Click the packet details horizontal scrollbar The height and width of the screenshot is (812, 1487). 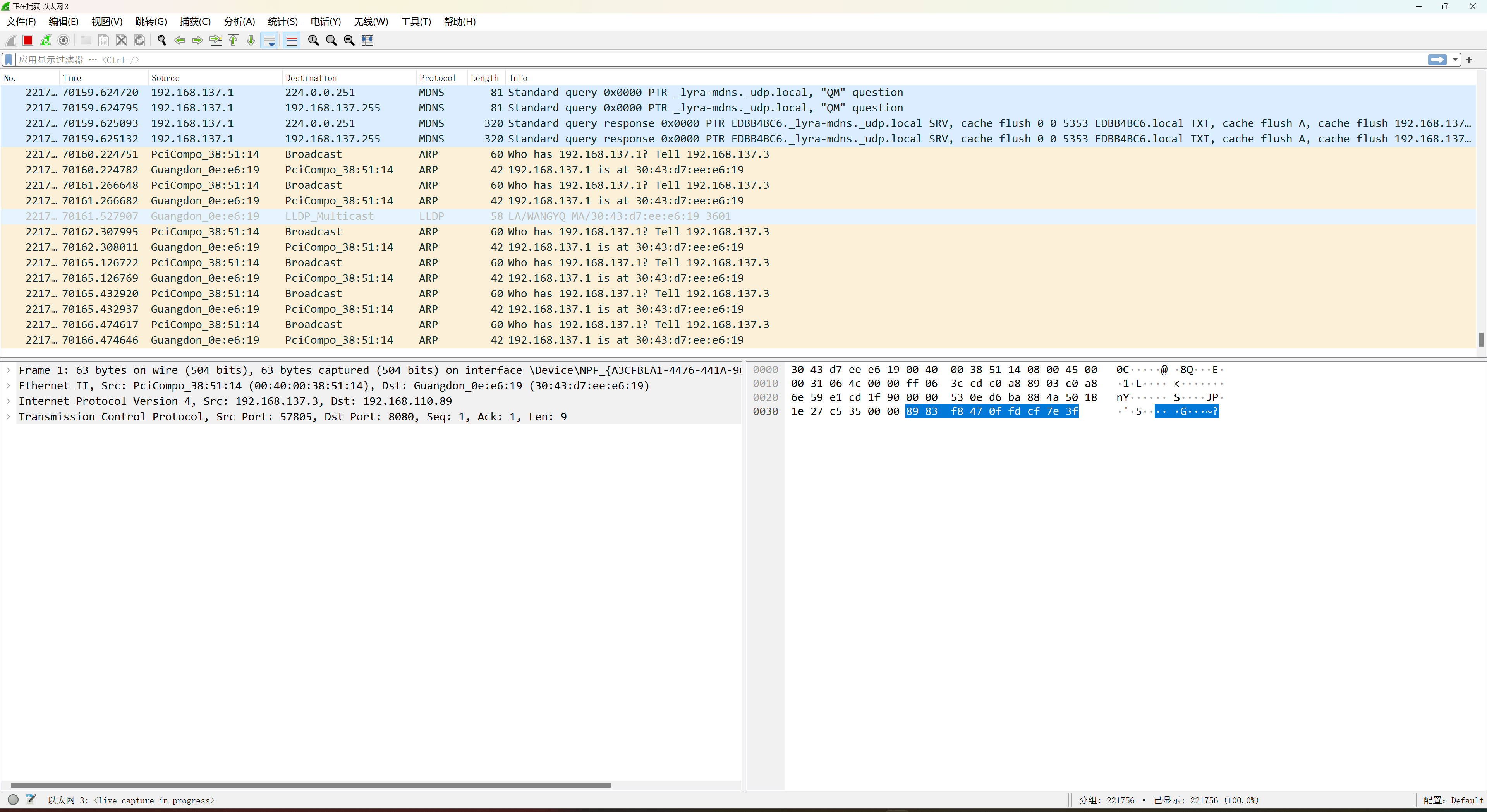point(311,785)
